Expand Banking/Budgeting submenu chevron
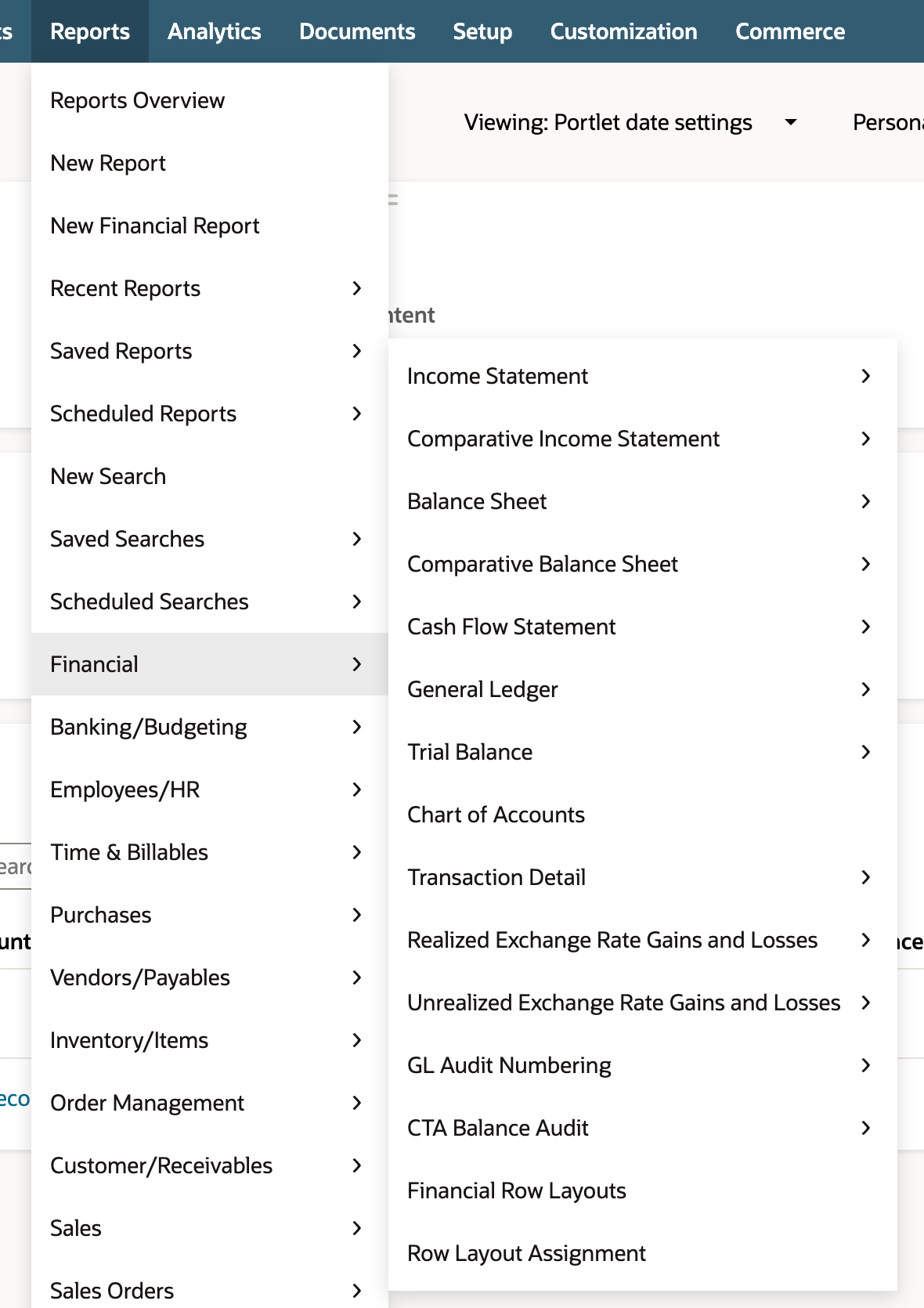The width and height of the screenshot is (924, 1308). [x=357, y=727]
